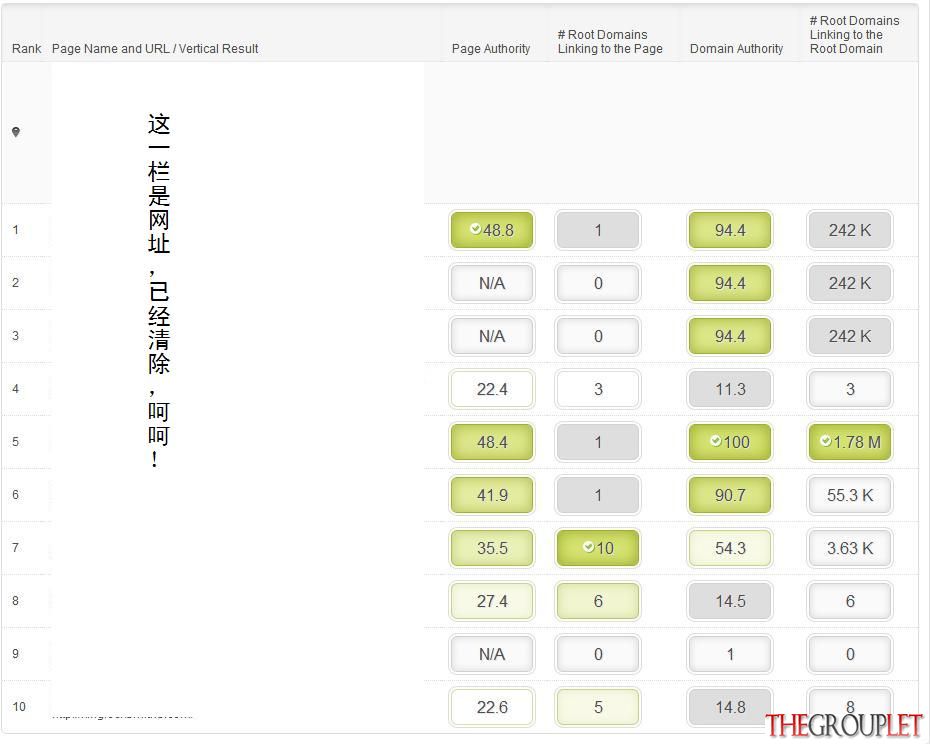
Task: Select the 41.9 Page Authority value
Action: point(492,495)
